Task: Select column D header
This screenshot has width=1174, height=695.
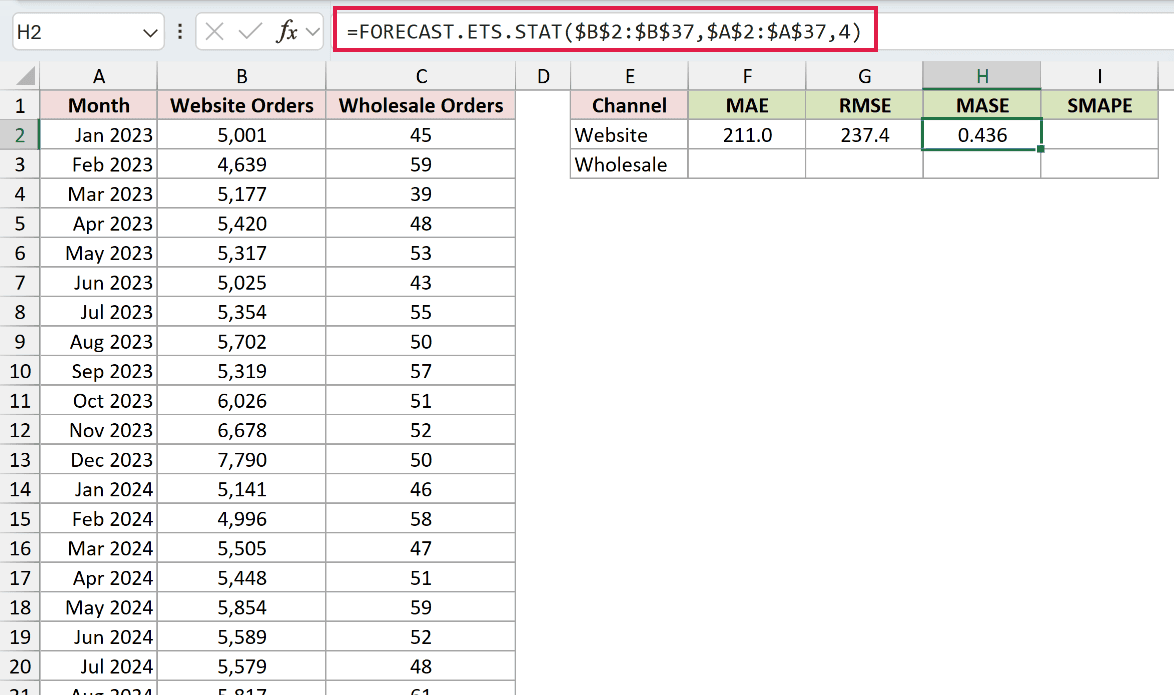Action: point(543,76)
